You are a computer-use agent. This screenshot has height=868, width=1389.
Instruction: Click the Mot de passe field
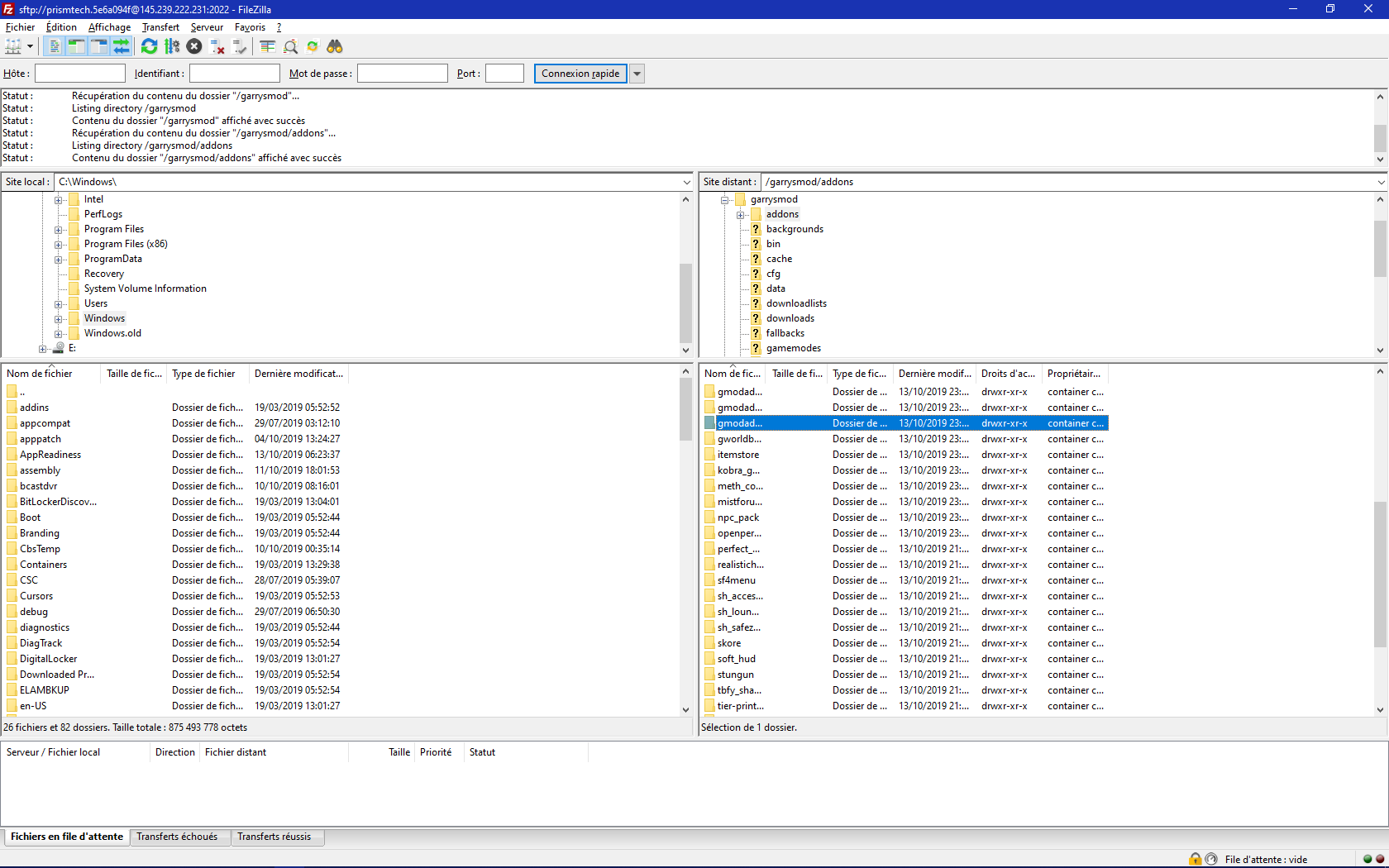tap(403, 74)
